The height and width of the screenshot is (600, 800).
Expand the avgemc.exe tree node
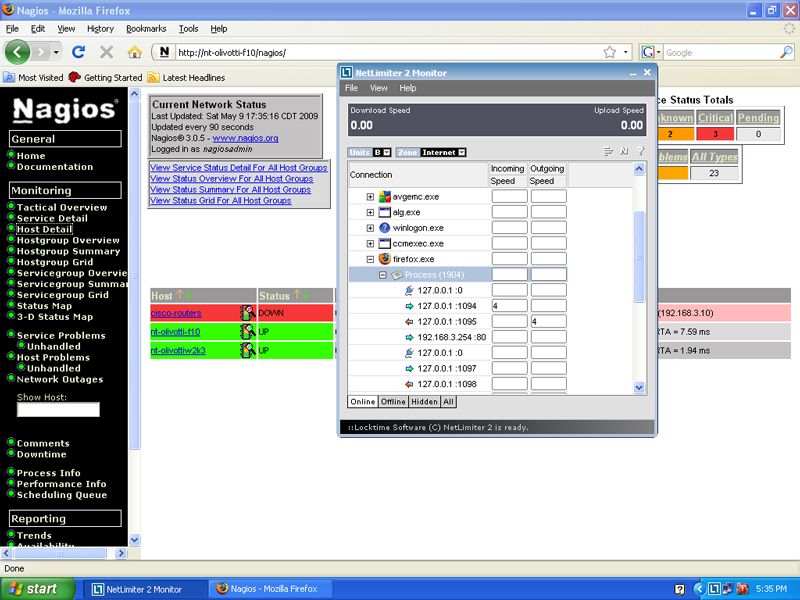(370, 197)
